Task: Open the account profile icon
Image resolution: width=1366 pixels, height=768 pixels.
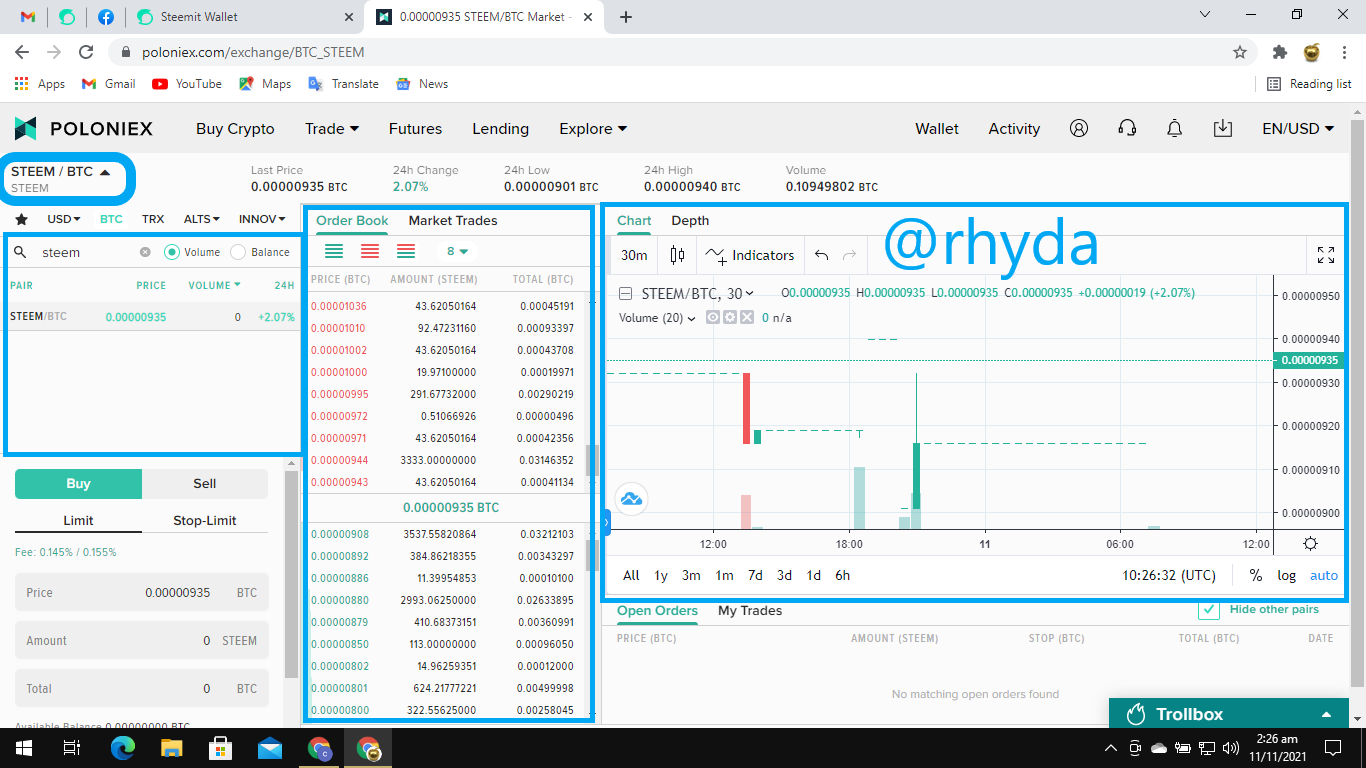Action: tap(1079, 128)
